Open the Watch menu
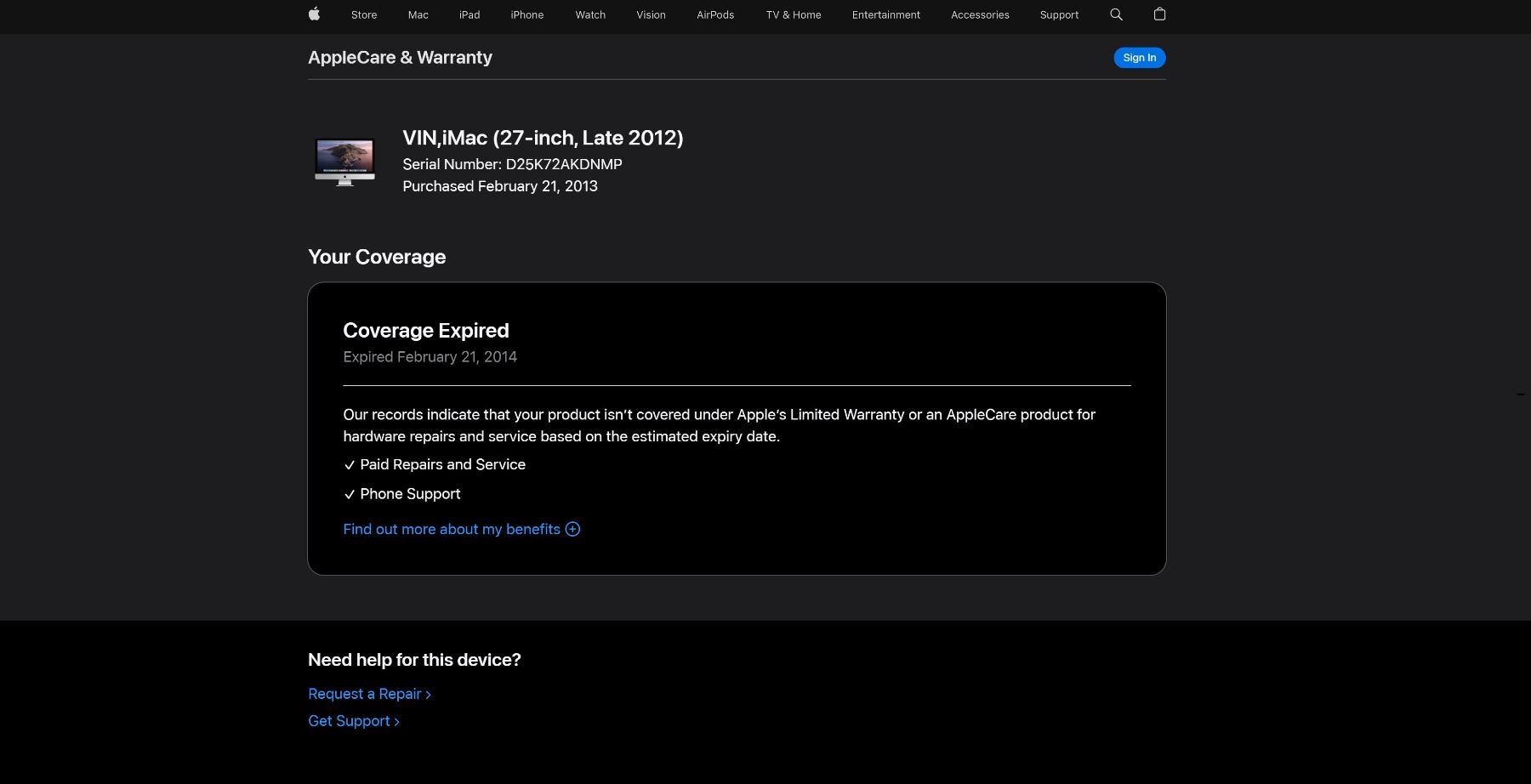Image resolution: width=1531 pixels, height=784 pixels. 590,14
